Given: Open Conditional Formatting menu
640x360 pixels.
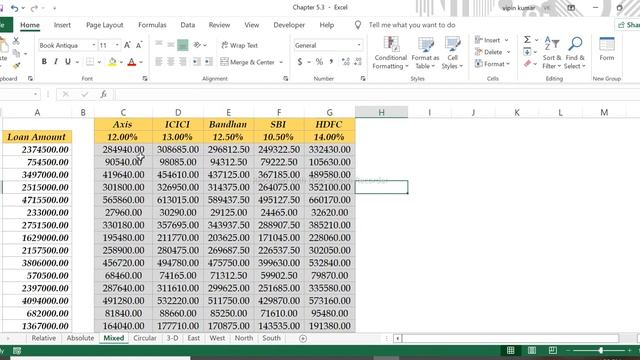Looking at the screenshot, I should pos(391,53).
